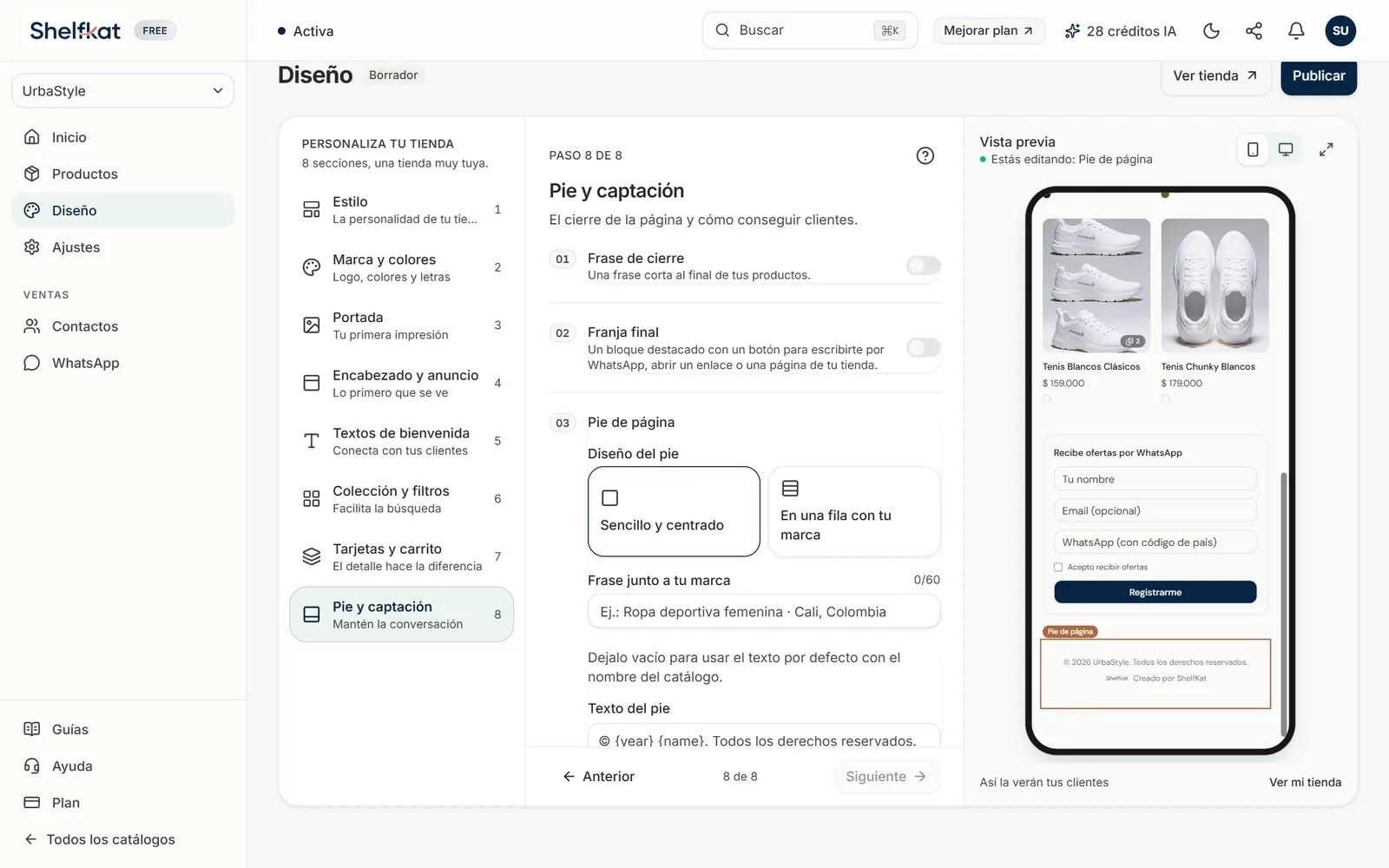Open Plan in the sidebar
Viewport: 1389px width, 868px height.
(x=122, y=803)
